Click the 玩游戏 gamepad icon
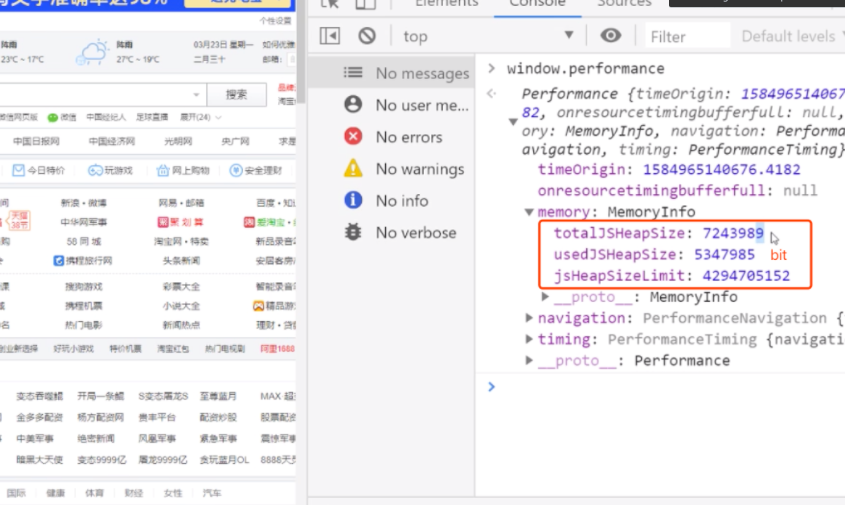 coord(95,170)
